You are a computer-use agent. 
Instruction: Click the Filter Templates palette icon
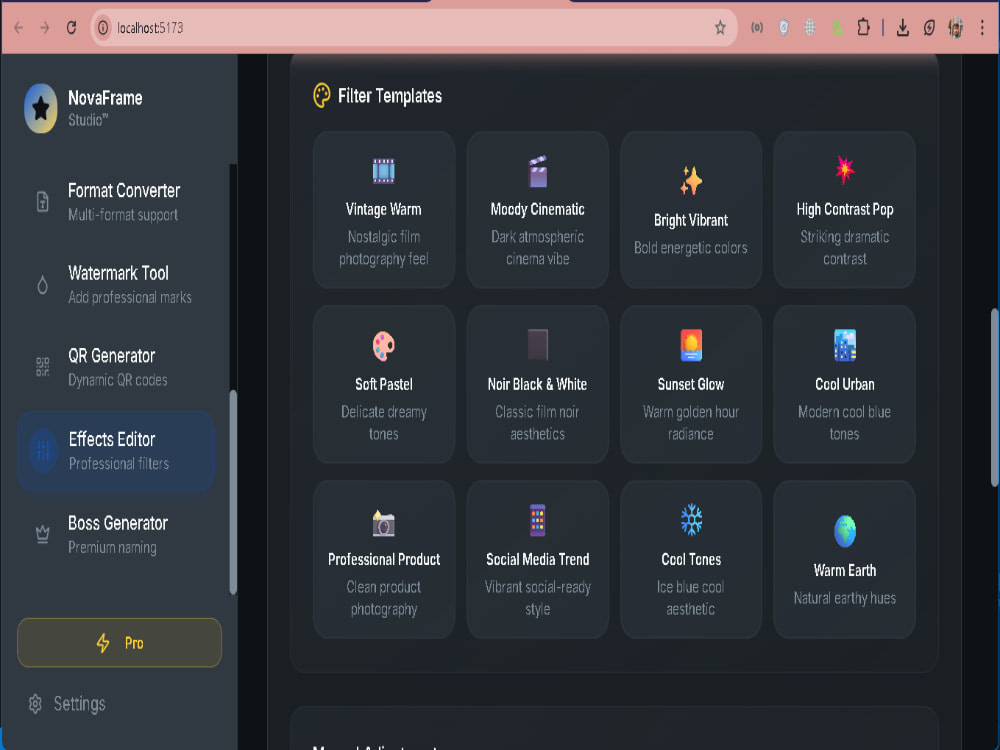click(322, 96)
